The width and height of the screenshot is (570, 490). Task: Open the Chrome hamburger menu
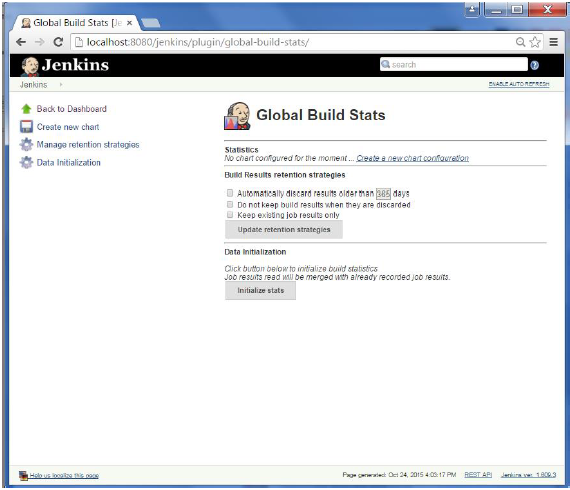[x=554, y=42]
